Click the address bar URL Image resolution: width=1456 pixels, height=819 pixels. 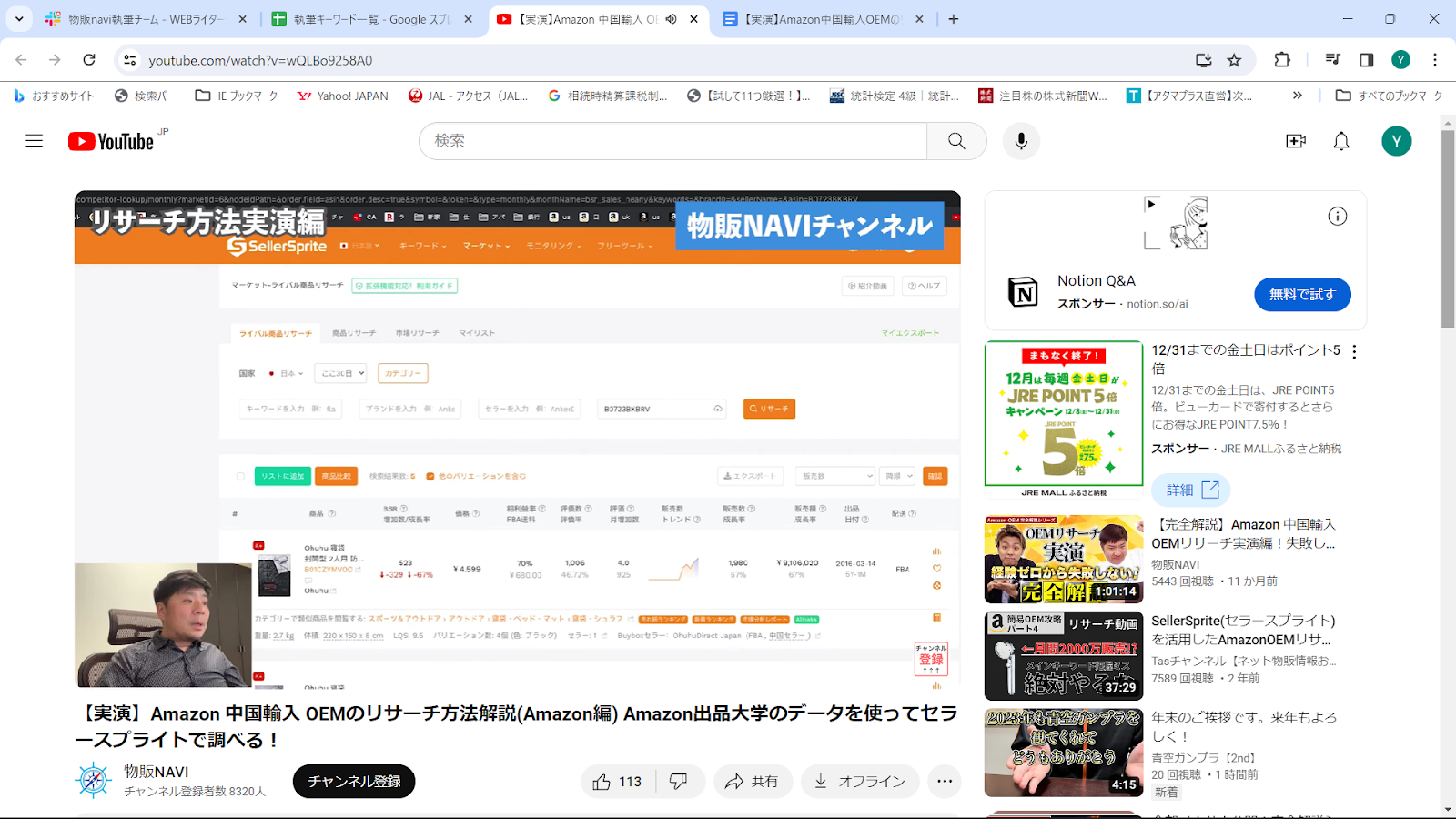(260, 60)
